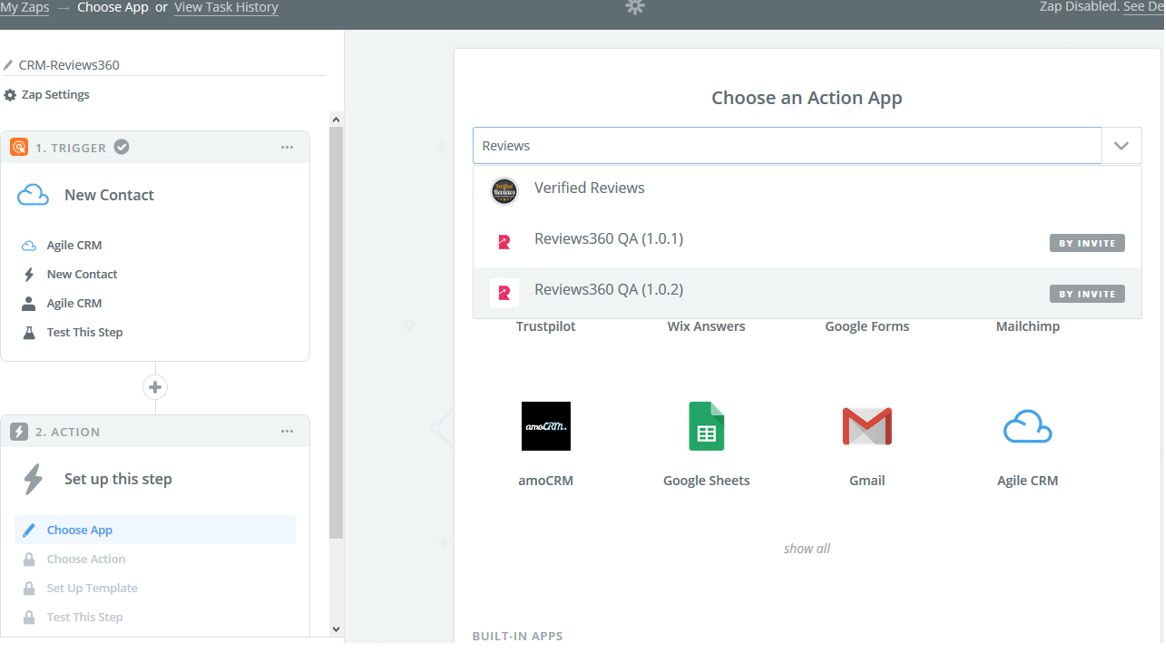Click the show all apps link
Image resolution: width=1166 pixels, height=650 pixels.
[x=807, y=549]
